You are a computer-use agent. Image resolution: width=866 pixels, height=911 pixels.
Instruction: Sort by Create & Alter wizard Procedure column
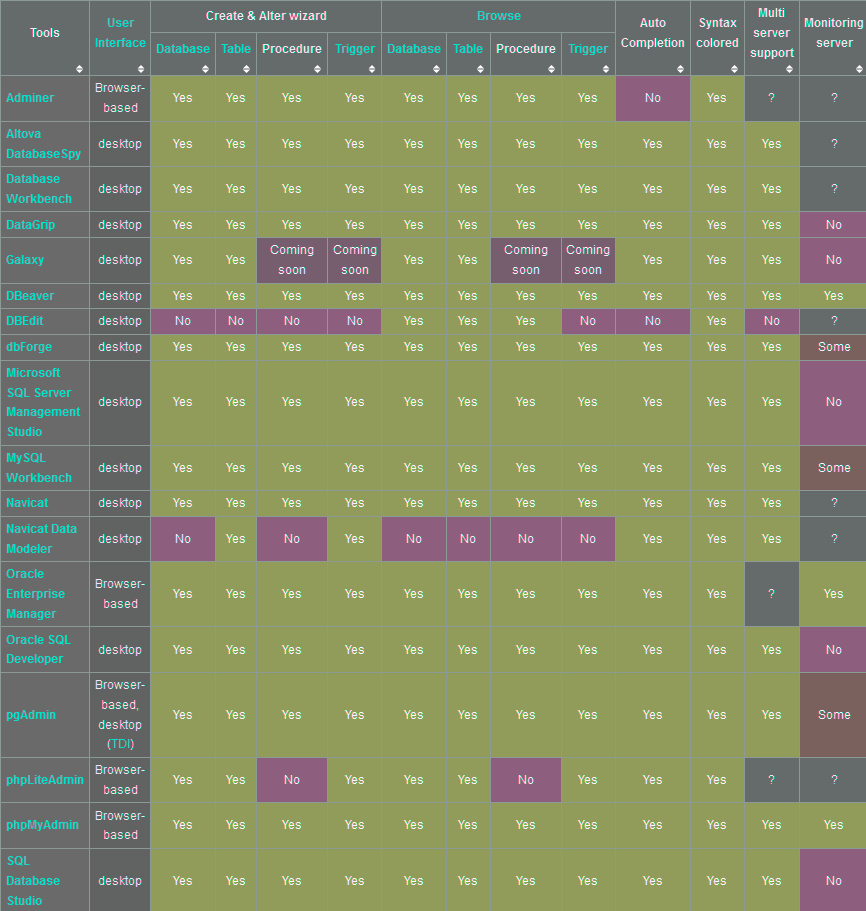point(317,69)
